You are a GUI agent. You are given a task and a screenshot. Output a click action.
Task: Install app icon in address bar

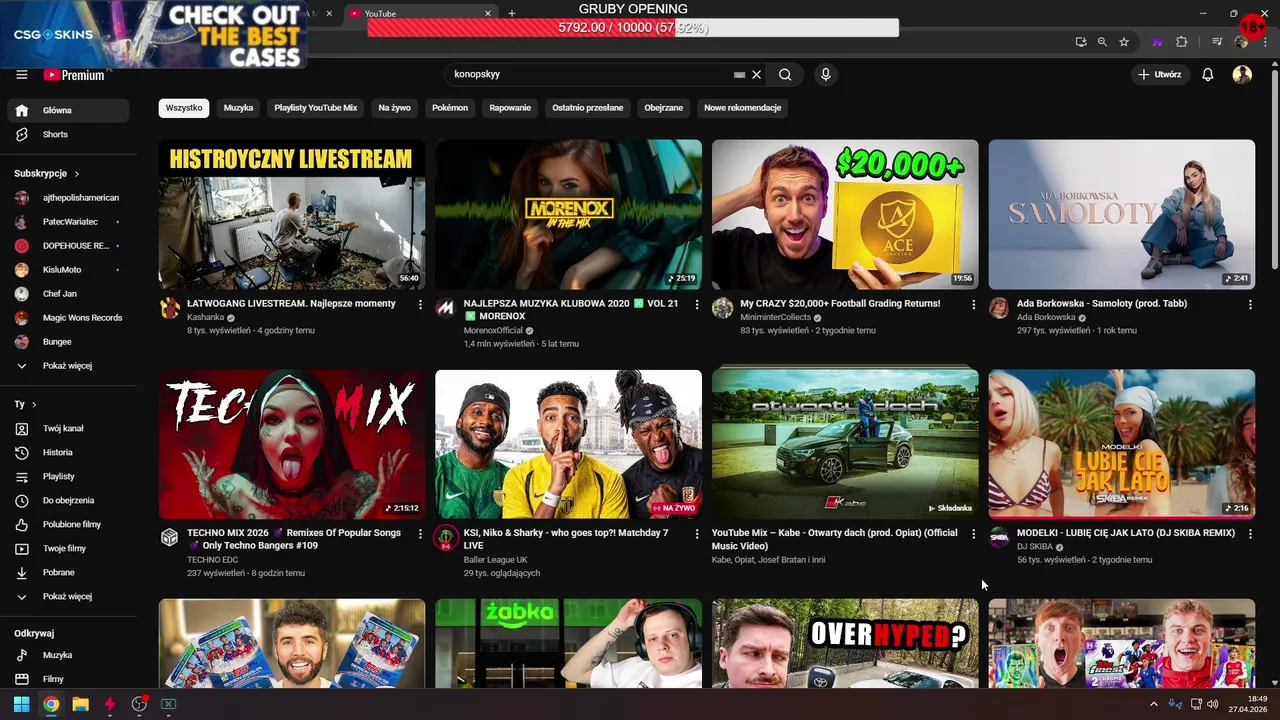pyautogui.click(x=1081, y=42)
